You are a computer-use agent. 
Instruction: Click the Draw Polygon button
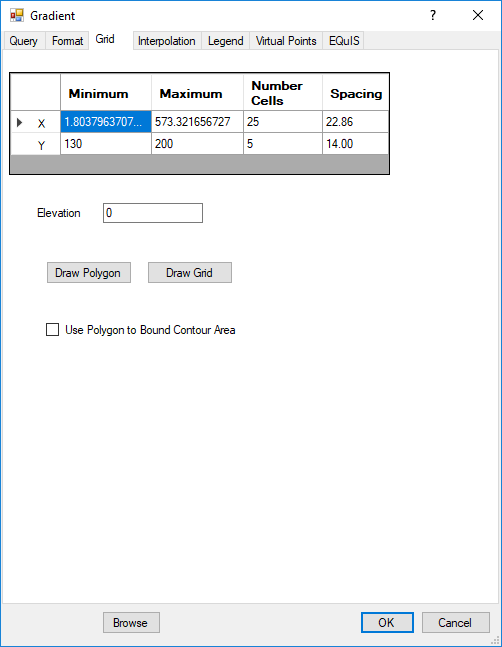(89, 273)
